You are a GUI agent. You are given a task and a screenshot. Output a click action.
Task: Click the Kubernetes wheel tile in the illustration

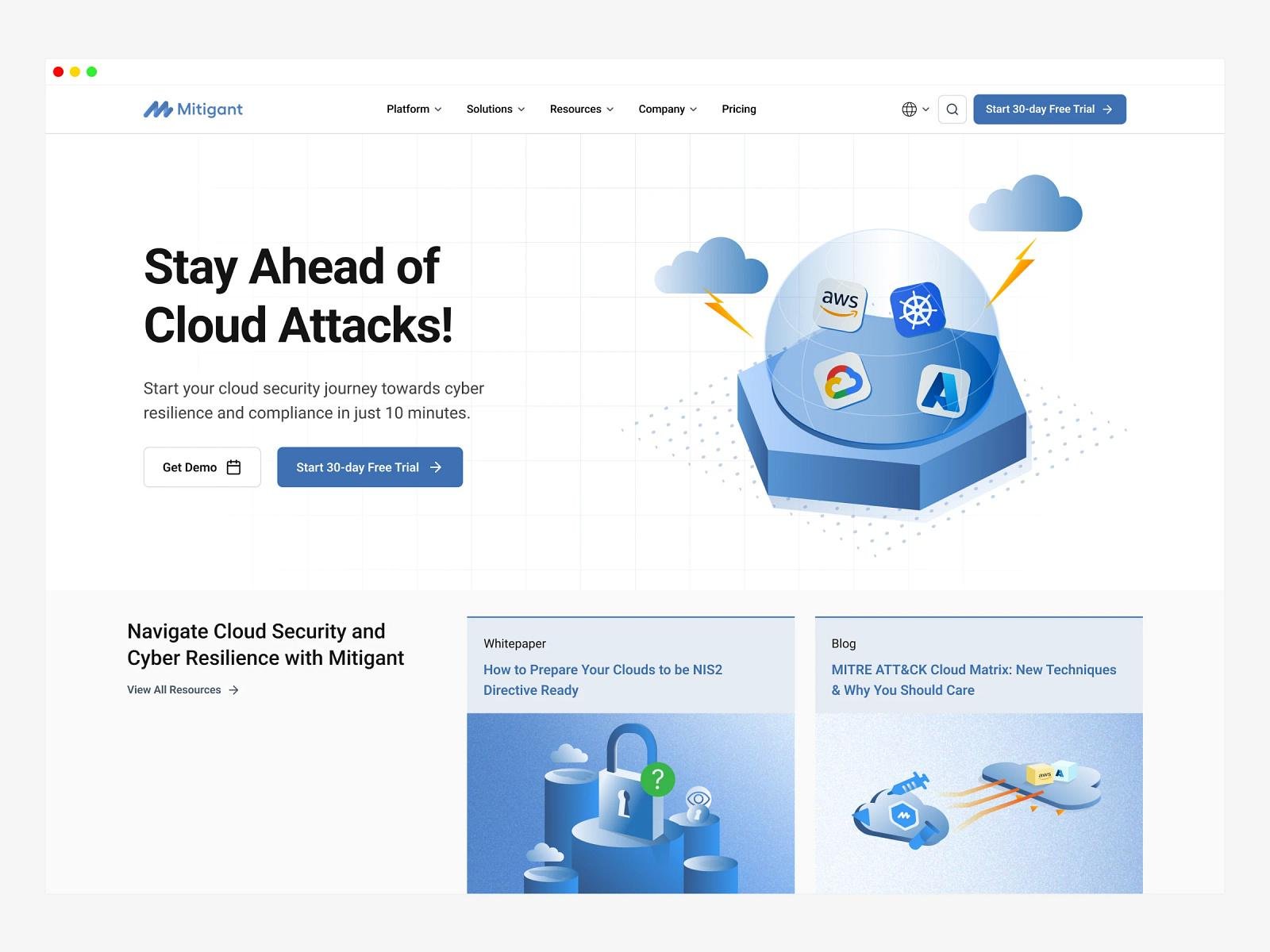pos(917,309)
